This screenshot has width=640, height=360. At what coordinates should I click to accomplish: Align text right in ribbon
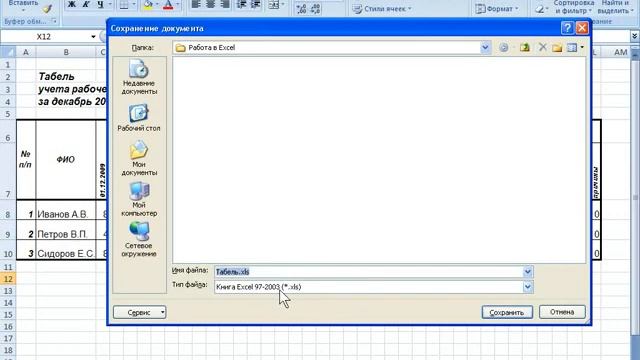click(225, 4)
